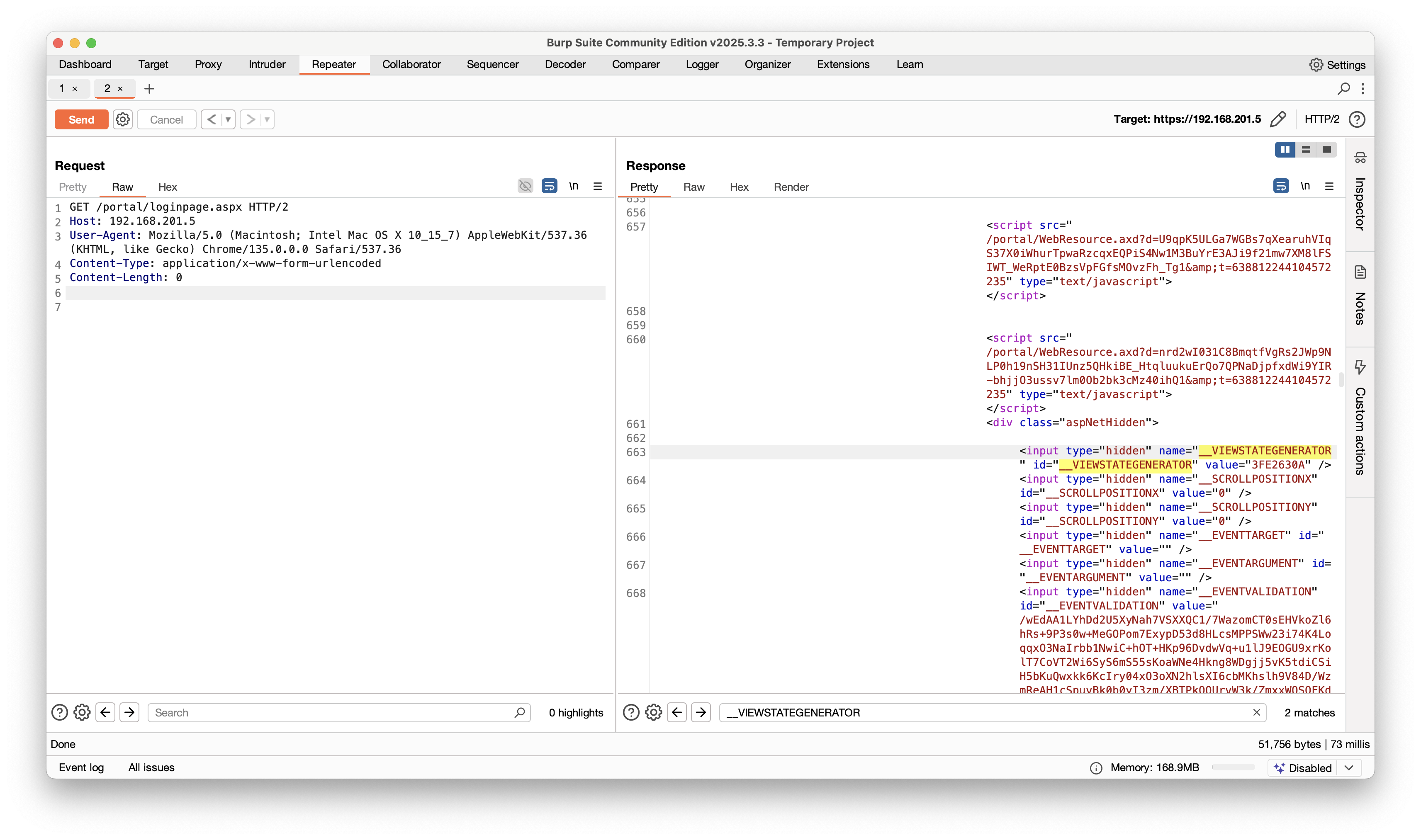The height and width of the screenshot is (840, 1421).
Task: Clear the Response search field
Action: coord(1257,712)
